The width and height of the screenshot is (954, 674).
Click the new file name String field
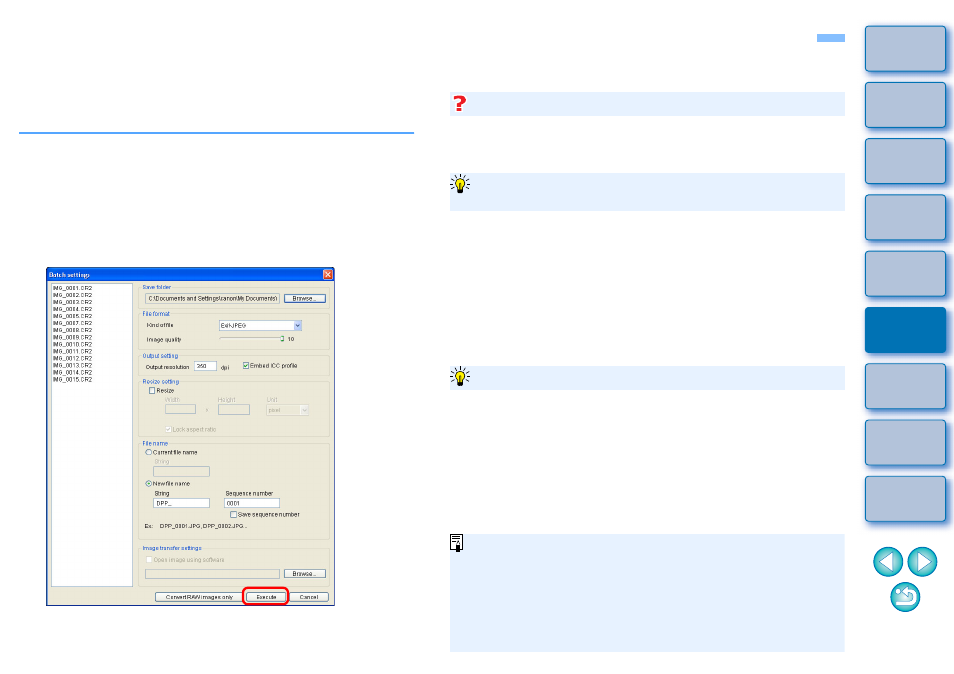[x=181, y=503]
